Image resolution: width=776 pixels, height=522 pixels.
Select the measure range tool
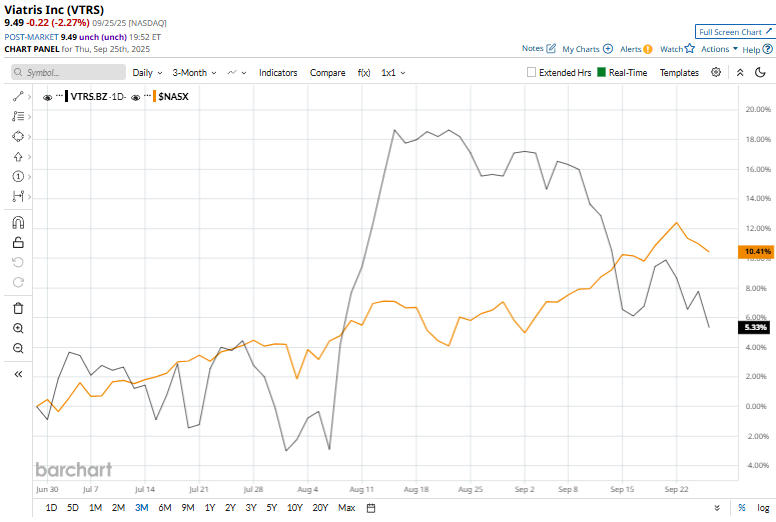click(18, 196)
